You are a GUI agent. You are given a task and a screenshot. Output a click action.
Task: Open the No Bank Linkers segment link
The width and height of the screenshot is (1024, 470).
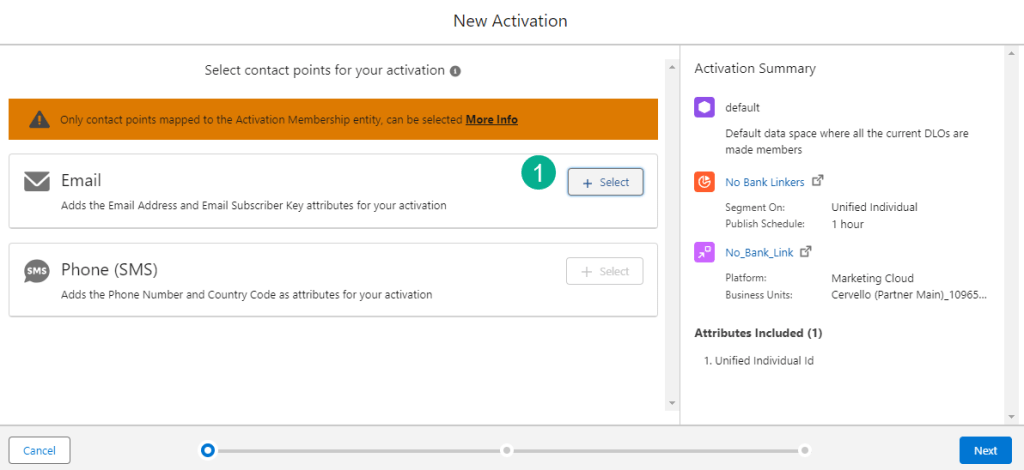[x=765, y=182]
